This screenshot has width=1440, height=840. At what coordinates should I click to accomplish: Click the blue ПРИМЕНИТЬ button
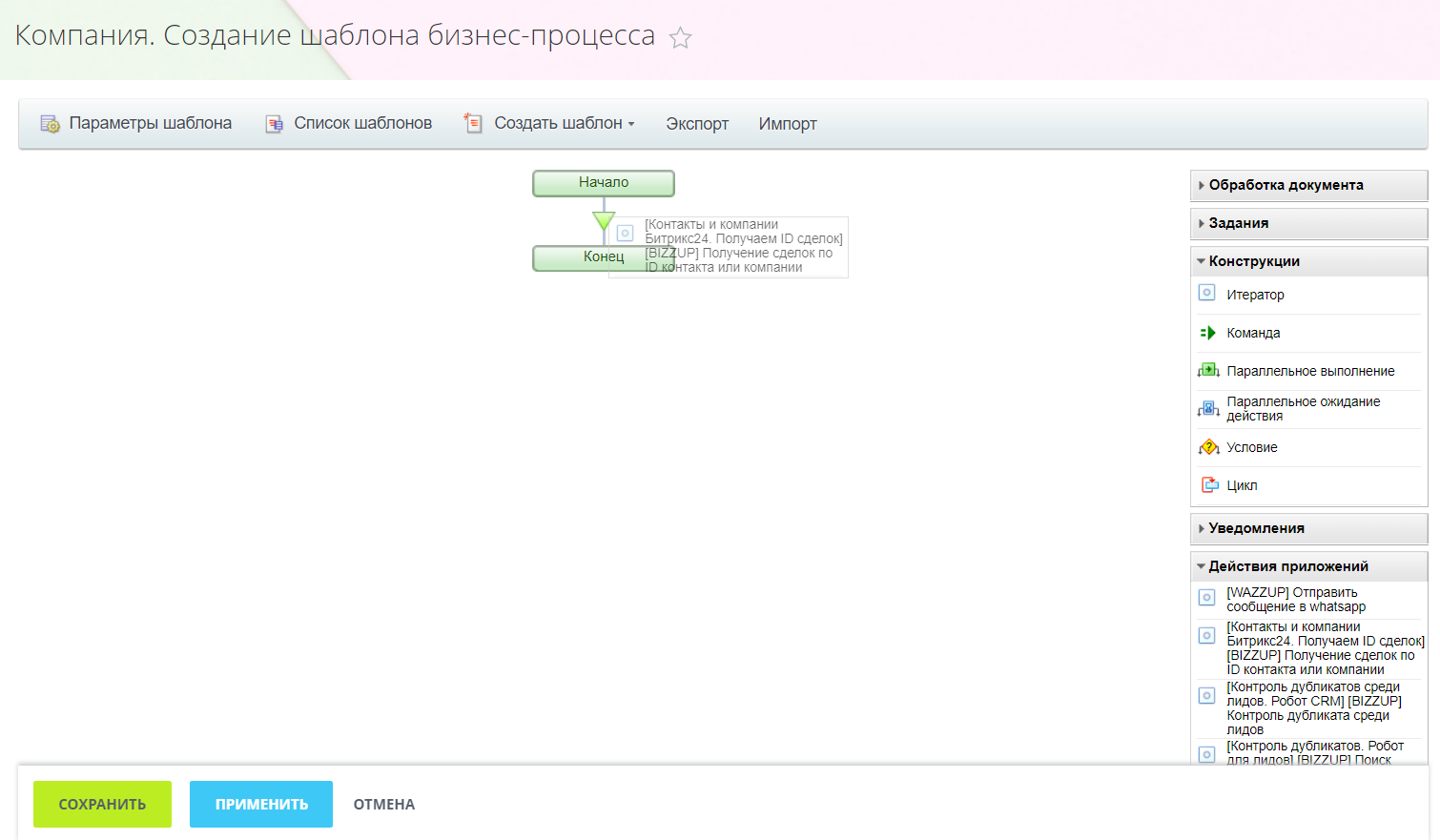pyautogui.click(x=261, y=804)
